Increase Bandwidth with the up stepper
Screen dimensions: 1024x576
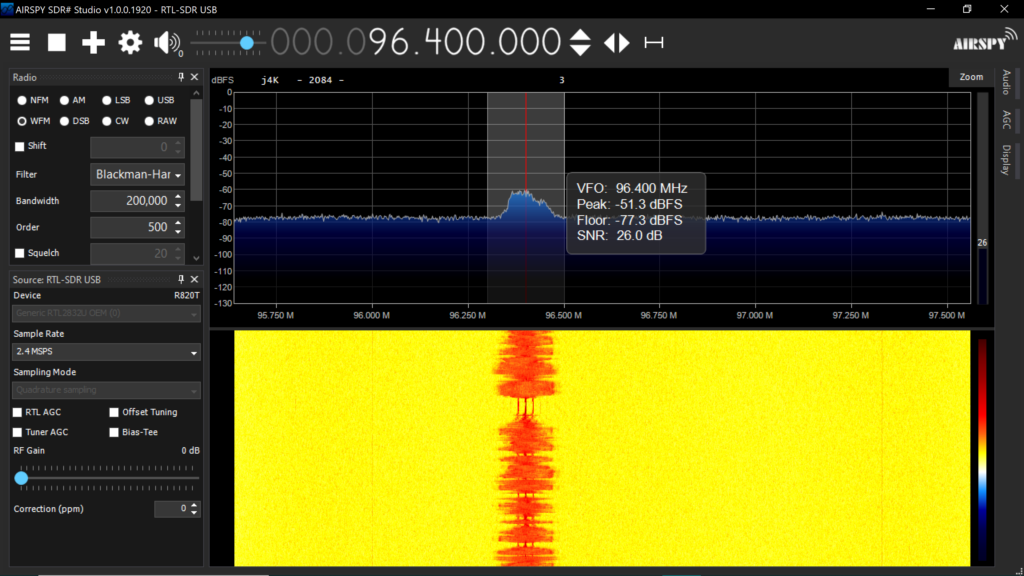(178, 197)
